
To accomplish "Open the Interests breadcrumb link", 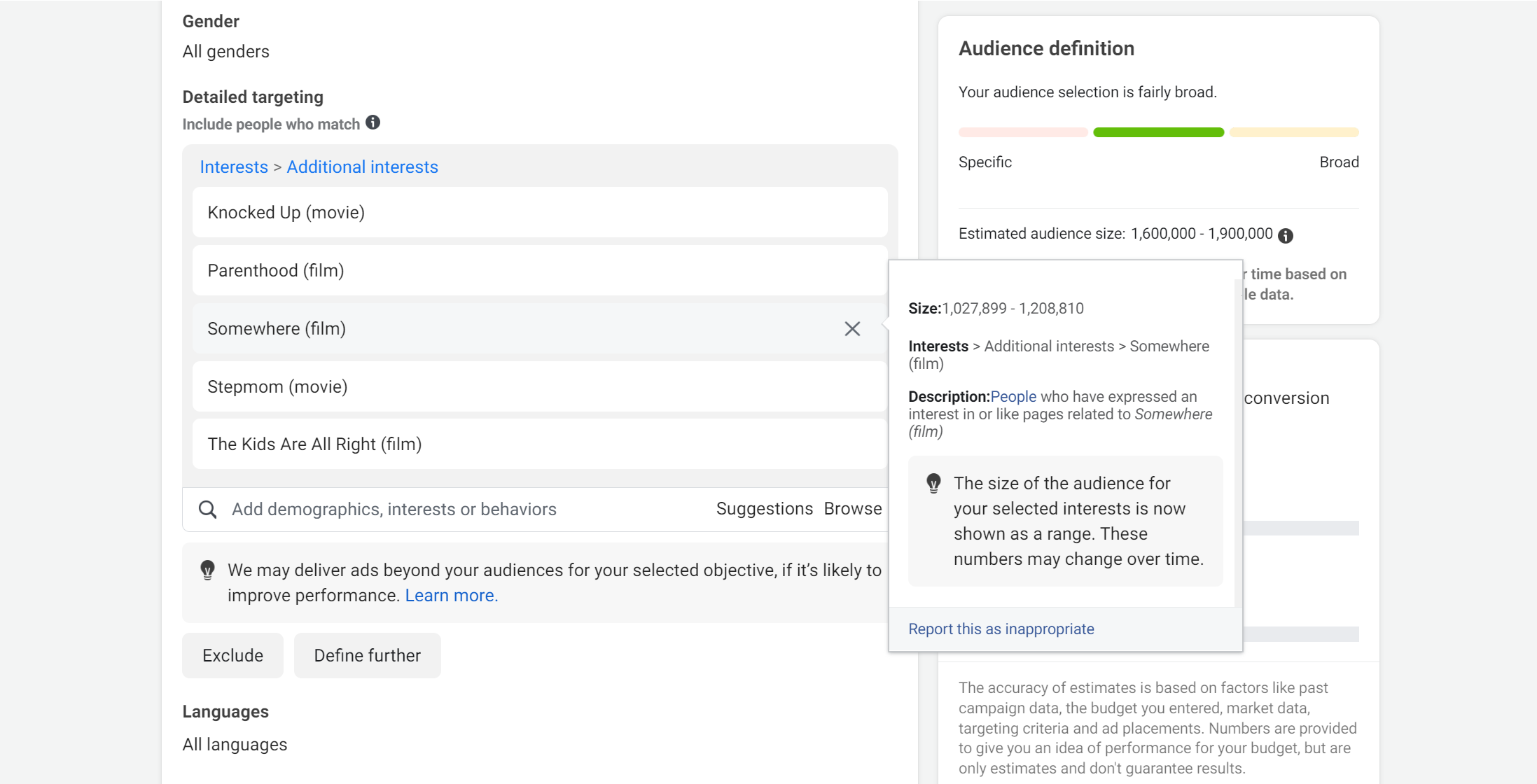I will tap(234, 167).
